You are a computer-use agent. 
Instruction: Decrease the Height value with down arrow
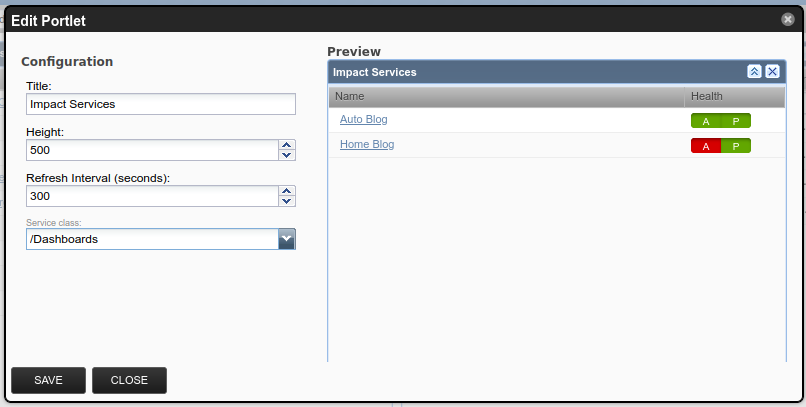(x=287, y=155)
